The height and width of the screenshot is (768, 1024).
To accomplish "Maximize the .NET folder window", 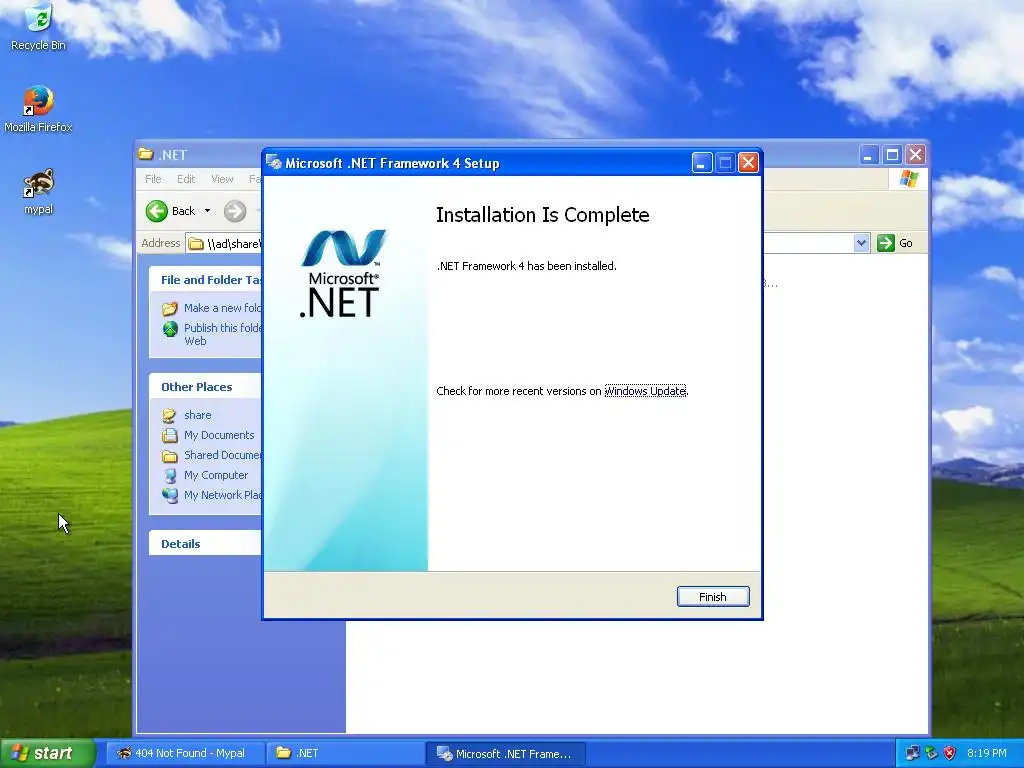I will [892, 155].
